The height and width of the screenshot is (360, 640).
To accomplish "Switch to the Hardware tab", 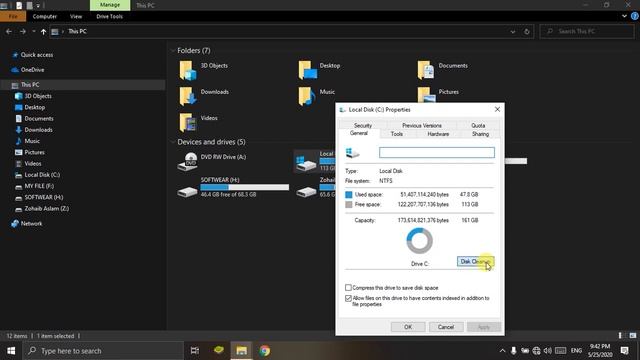I will click(438, 134).
